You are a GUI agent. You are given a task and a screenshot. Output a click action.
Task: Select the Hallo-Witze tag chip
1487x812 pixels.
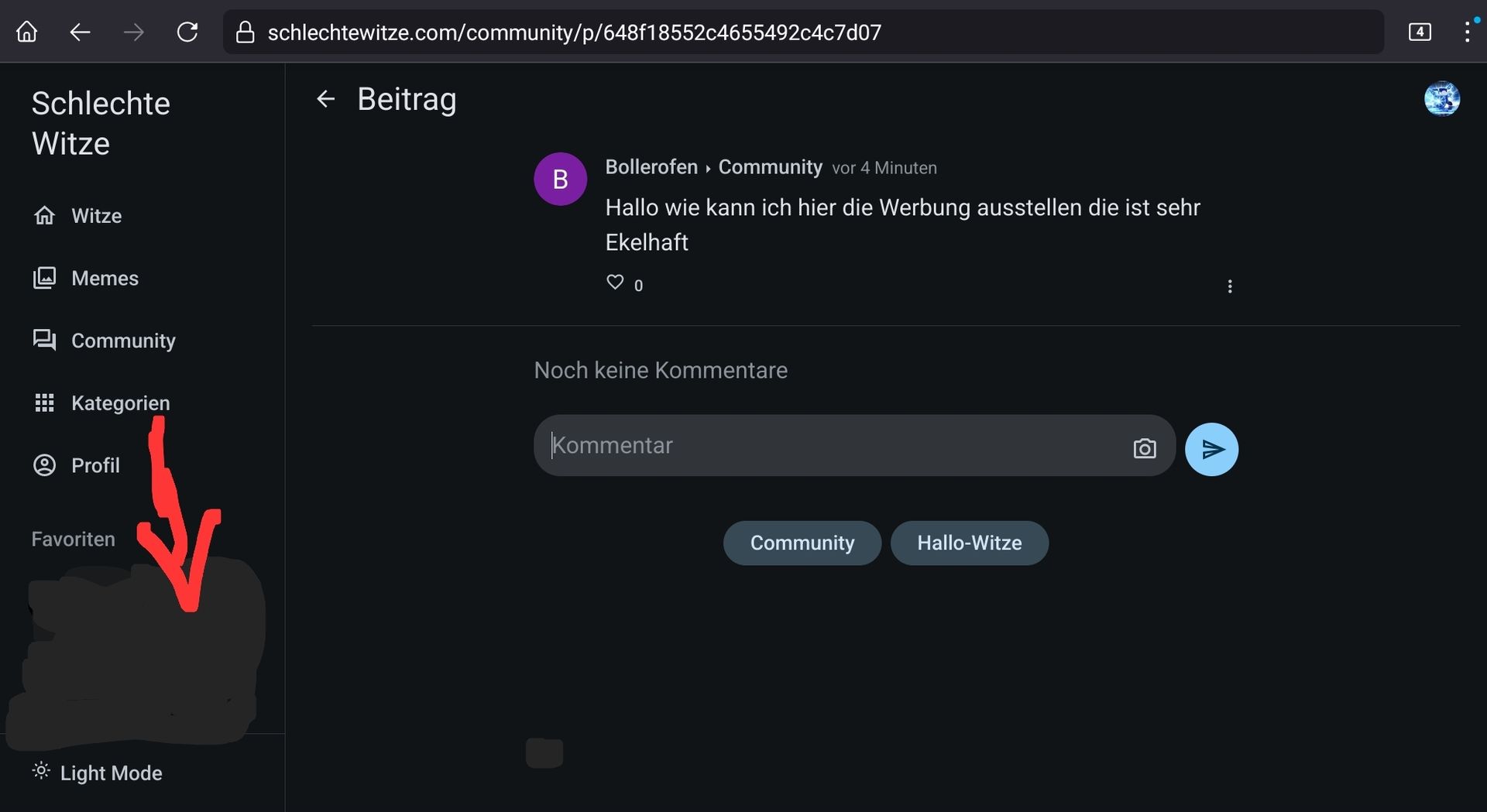coord(969,543)
